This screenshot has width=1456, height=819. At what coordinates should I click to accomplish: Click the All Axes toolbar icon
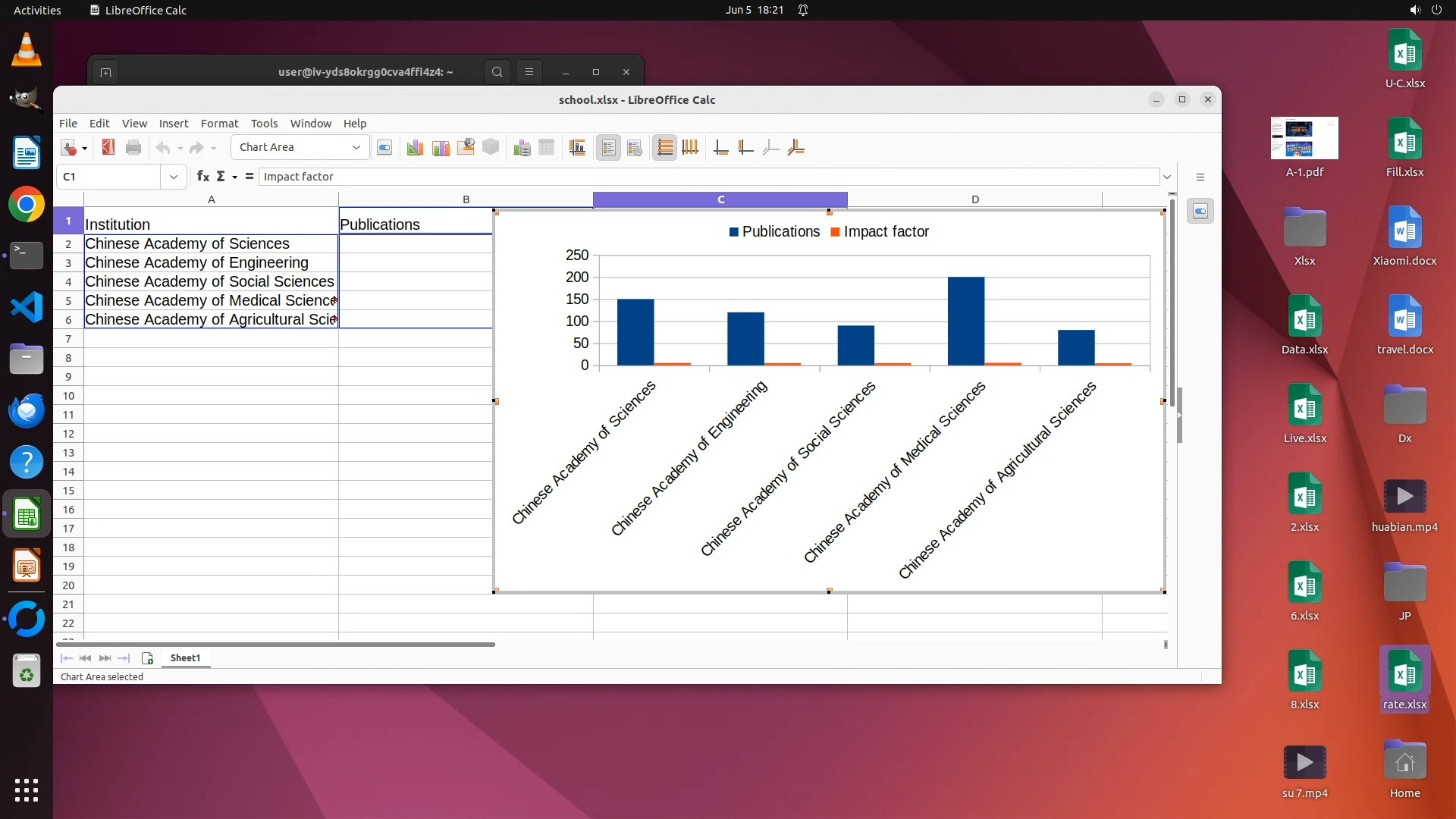pos(795,148)
